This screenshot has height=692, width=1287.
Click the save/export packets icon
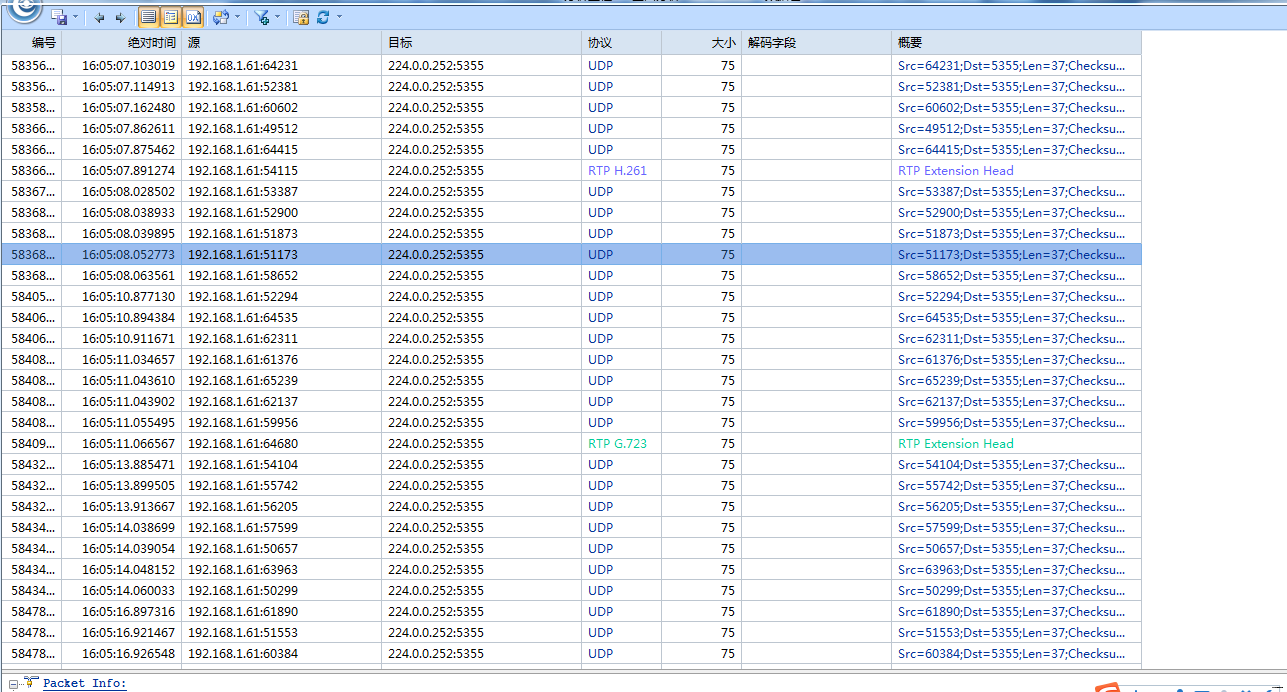[x=59, y=17]
